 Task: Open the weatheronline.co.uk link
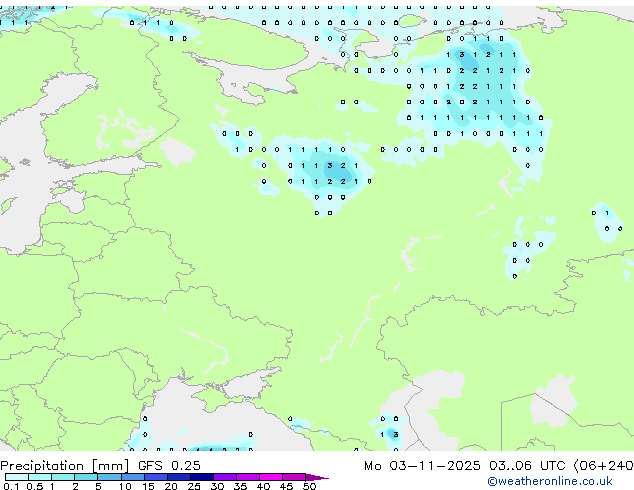pos(550,481)
